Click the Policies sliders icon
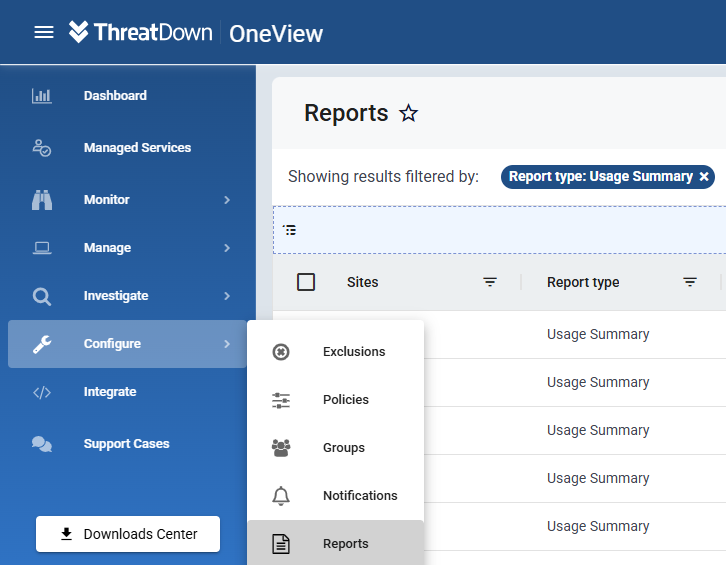The width and height of the screenshot is (726, 565). pos(281,400)
